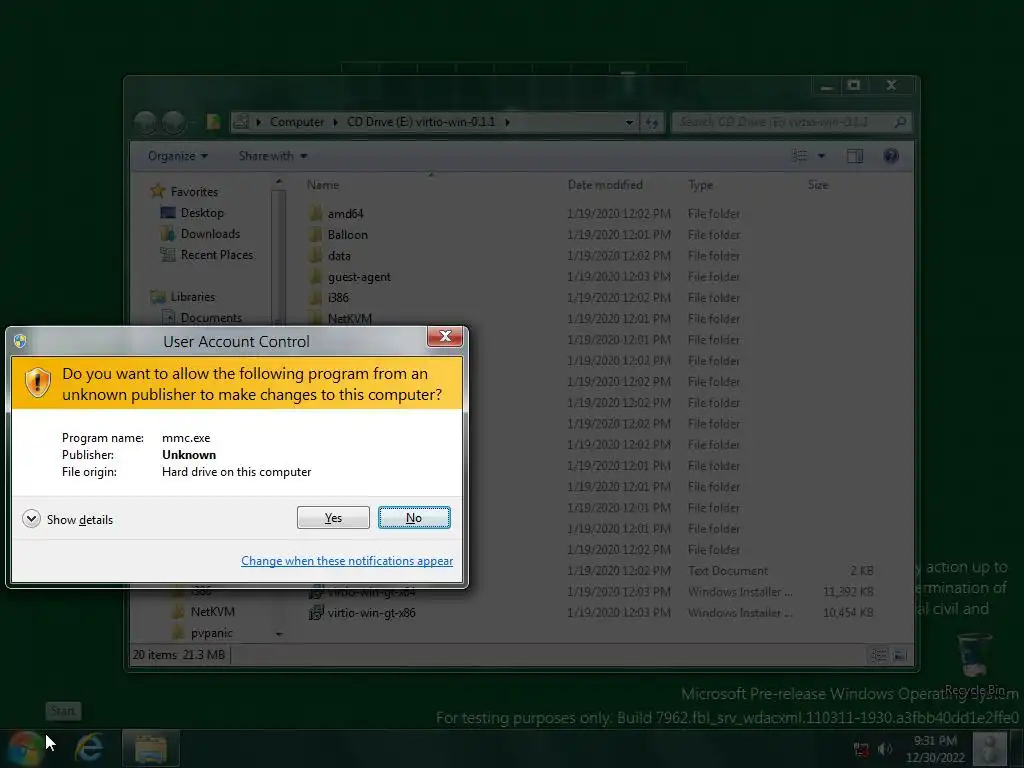This screenshot has width=1024, height=768.
Task: Open the Start menu orb
Action: click(24, 748)
